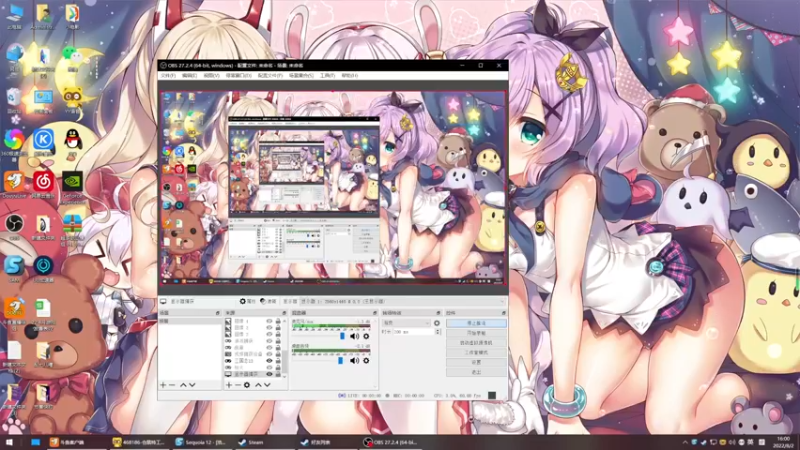Pop out the 场景 dock panel
Image resolution: width=800 pixels, height=450 pixels.
(x=218, y=313)
